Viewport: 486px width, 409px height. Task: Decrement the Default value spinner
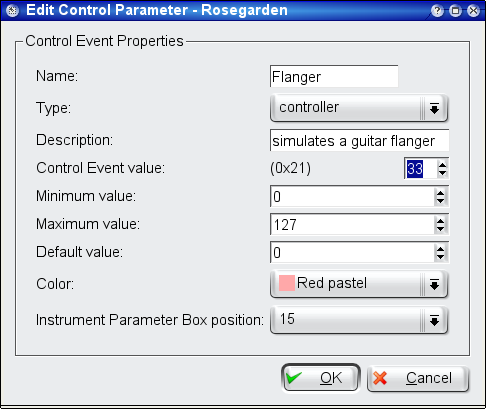[440, 257]
